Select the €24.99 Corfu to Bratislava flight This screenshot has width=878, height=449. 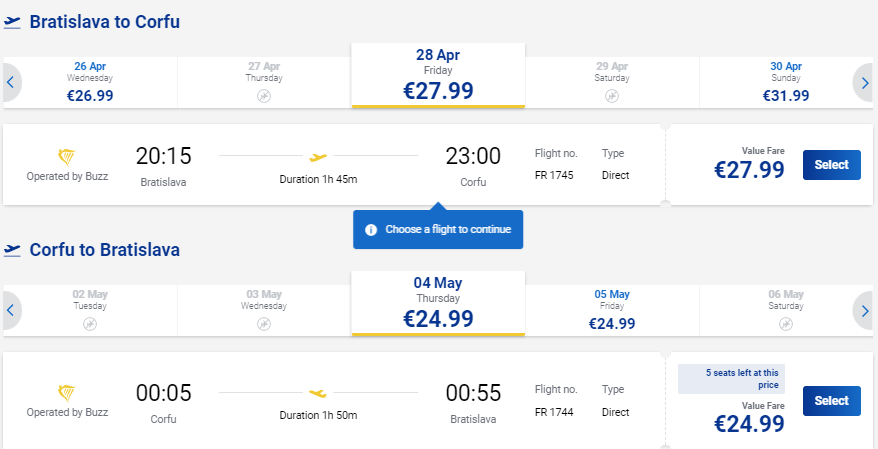tap(832, 401)
